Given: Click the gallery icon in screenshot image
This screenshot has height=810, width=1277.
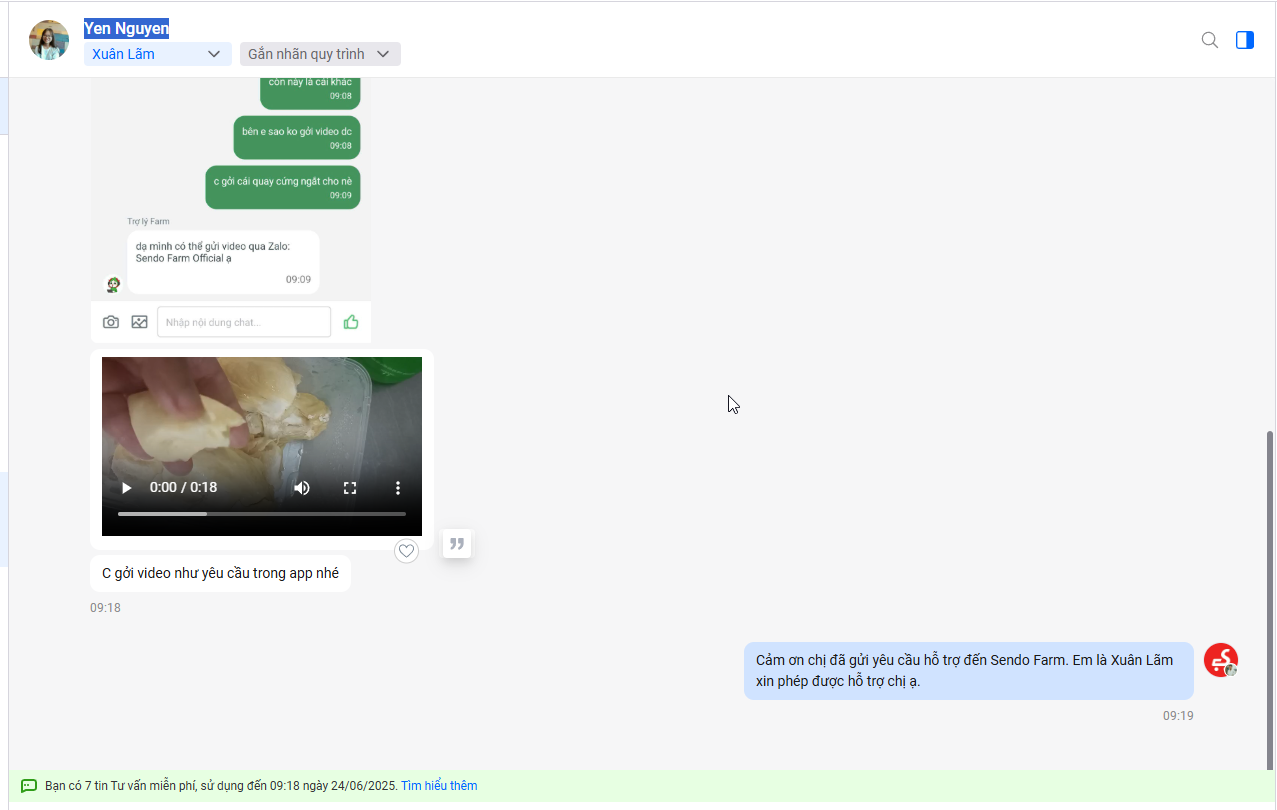Looking at the screenshot, I should click(139, 322).
